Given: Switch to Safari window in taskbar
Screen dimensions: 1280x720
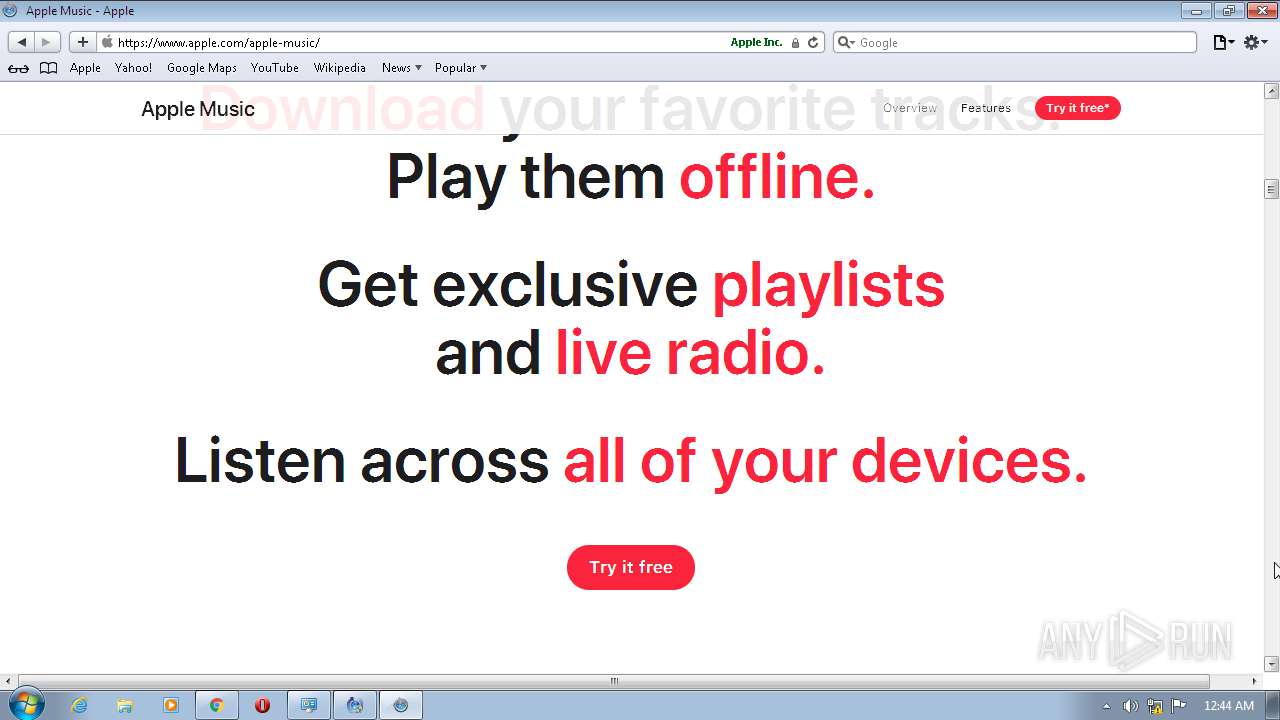Looking at the screenshot, I should click(x=401, y=705).
